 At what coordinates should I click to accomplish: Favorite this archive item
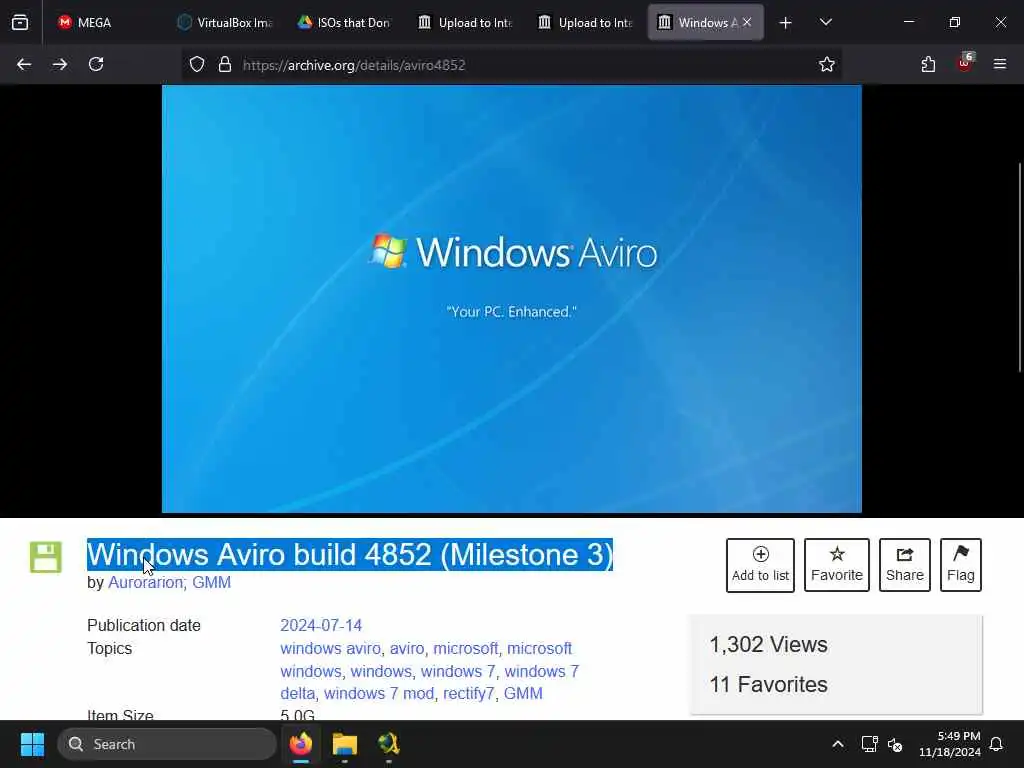[x=837, y=565]
